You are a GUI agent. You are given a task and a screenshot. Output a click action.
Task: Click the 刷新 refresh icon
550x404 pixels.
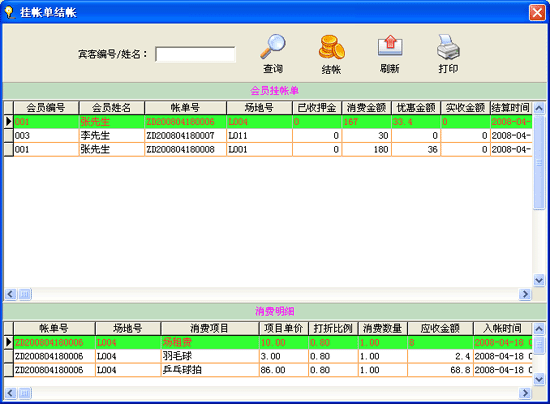click(x=390, y=46)
